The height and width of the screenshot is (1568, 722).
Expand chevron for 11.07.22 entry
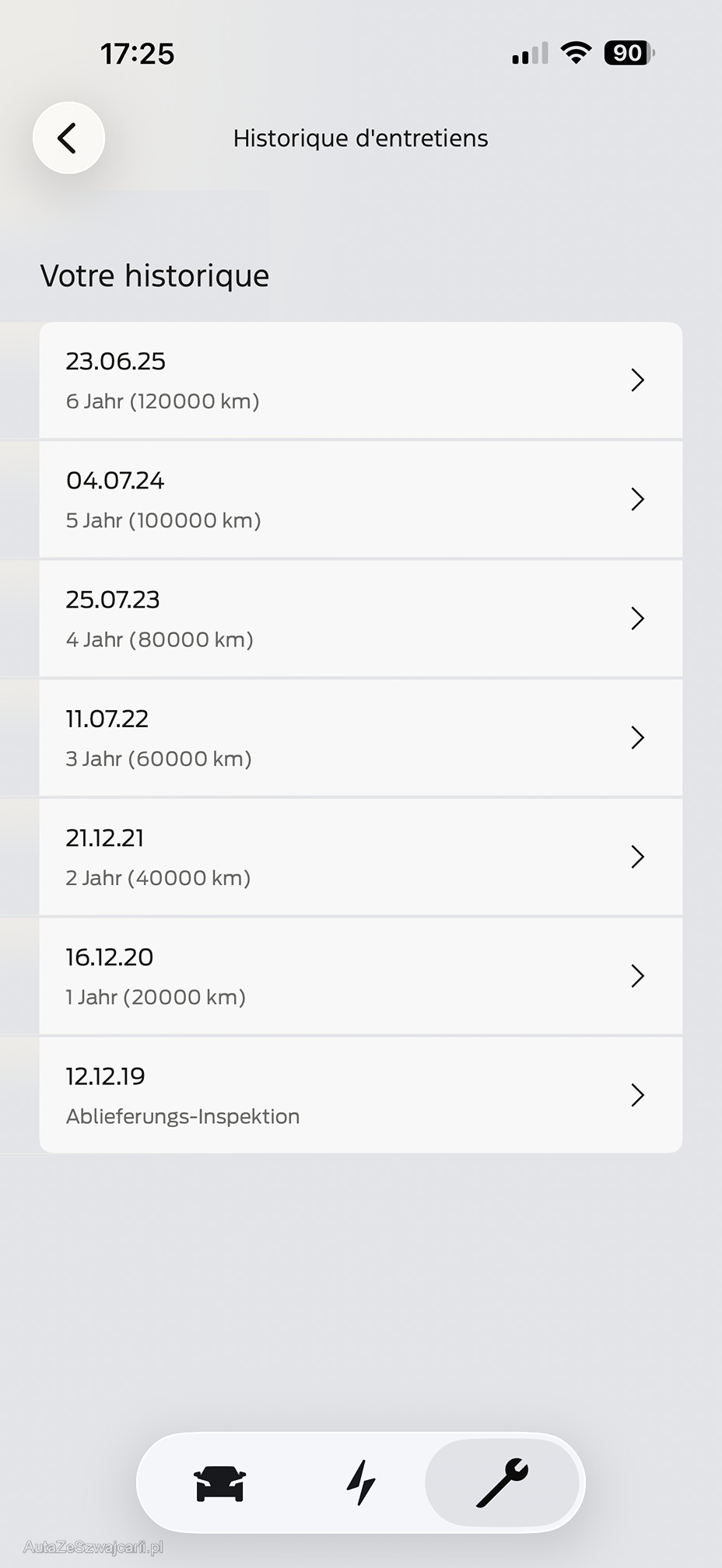point(637,737)
